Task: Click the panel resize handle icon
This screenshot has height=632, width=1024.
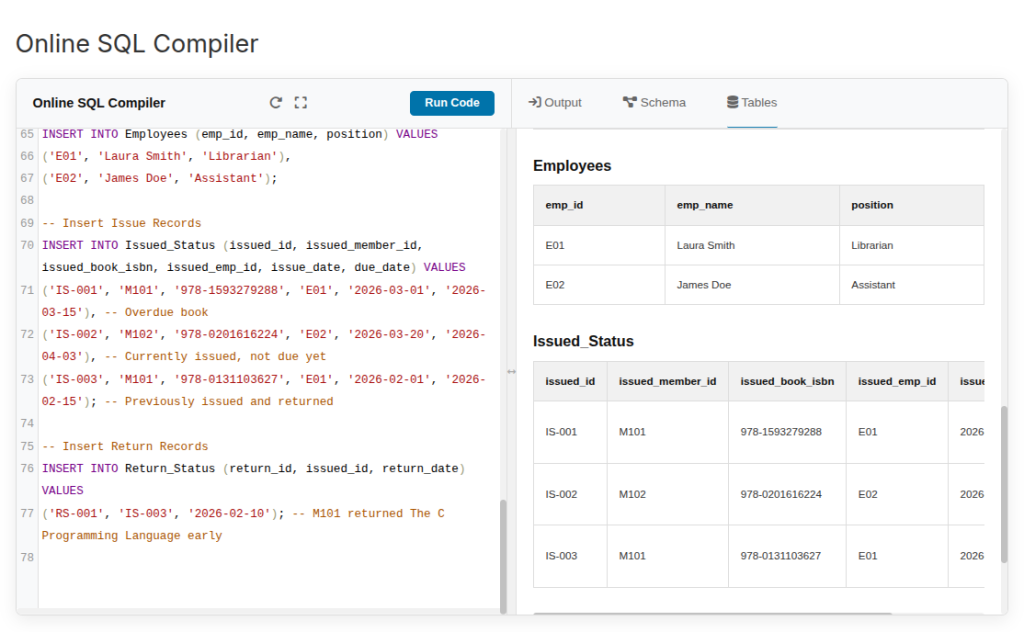Action: click(x=511, y=372)
